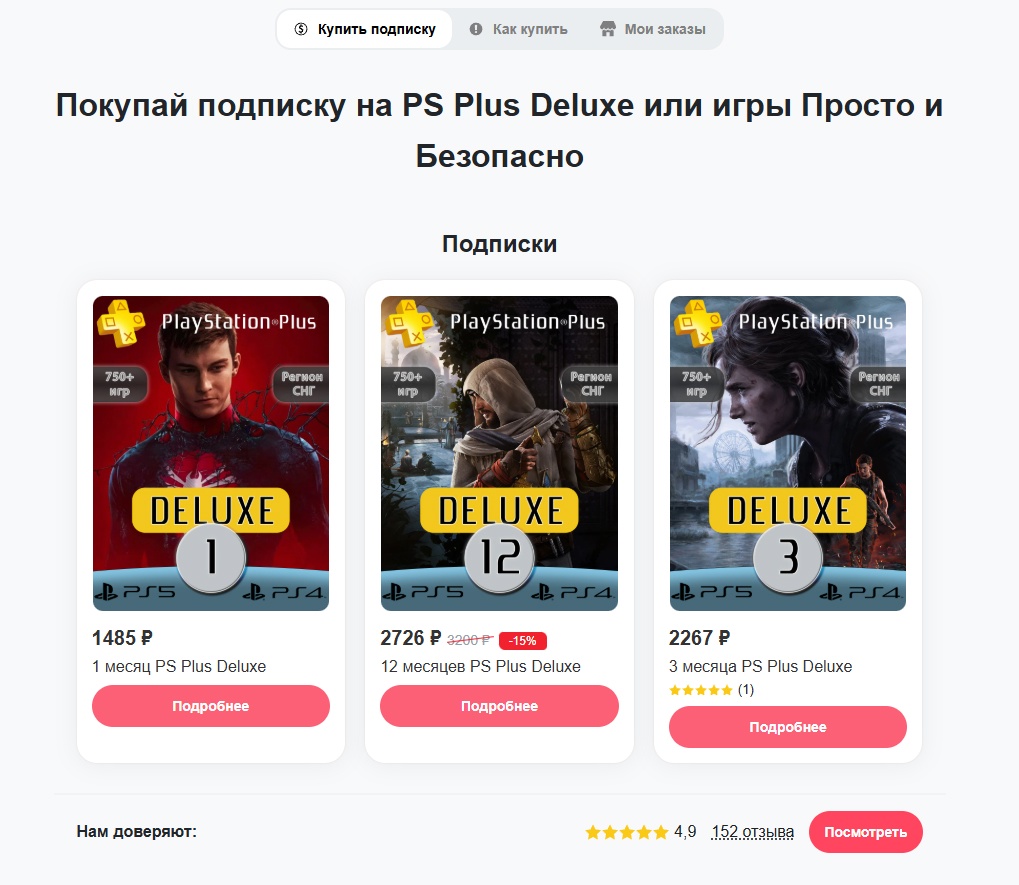
Task: Click the five-star rating under 3 месяца product
Action: tap(701, 690)
